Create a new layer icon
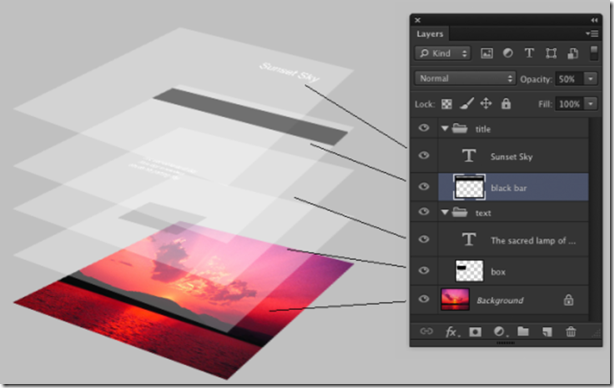Image resolution: width=614 pixels, height=388 pixels. pos(547,332)
